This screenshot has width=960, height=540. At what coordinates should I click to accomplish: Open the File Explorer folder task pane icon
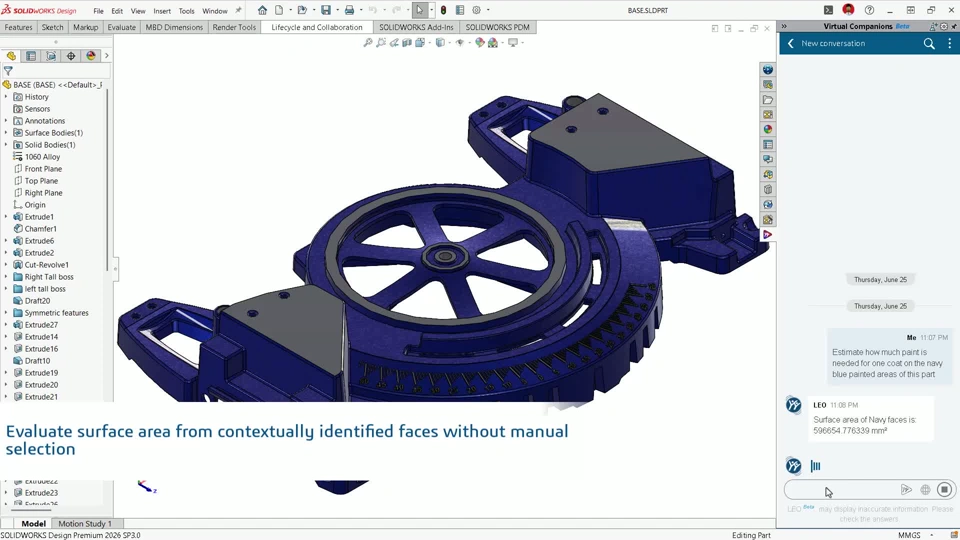pyautogui.click(x=768, y=100)
